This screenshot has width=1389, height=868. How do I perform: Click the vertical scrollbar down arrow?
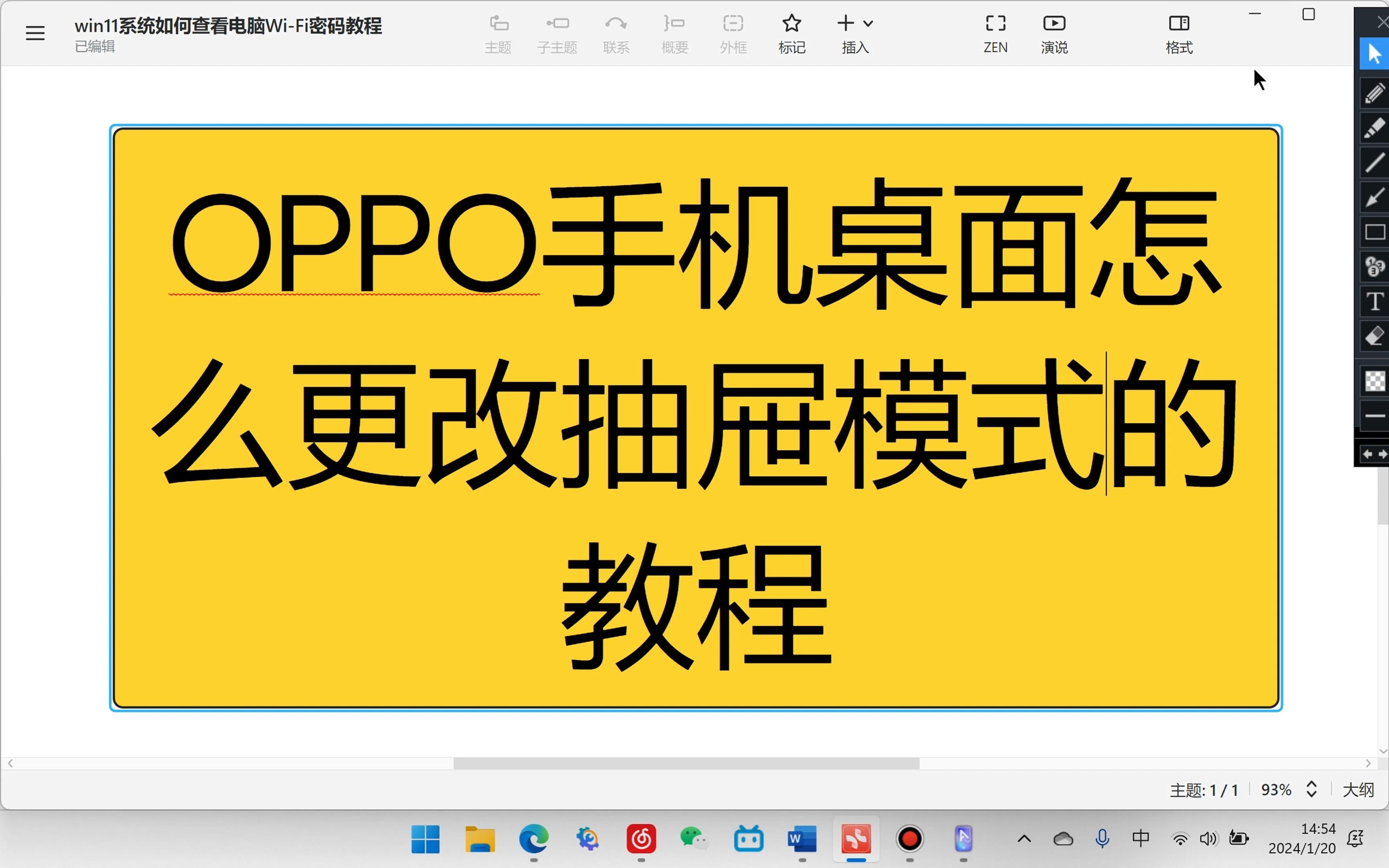click(x=1383, y=751)
